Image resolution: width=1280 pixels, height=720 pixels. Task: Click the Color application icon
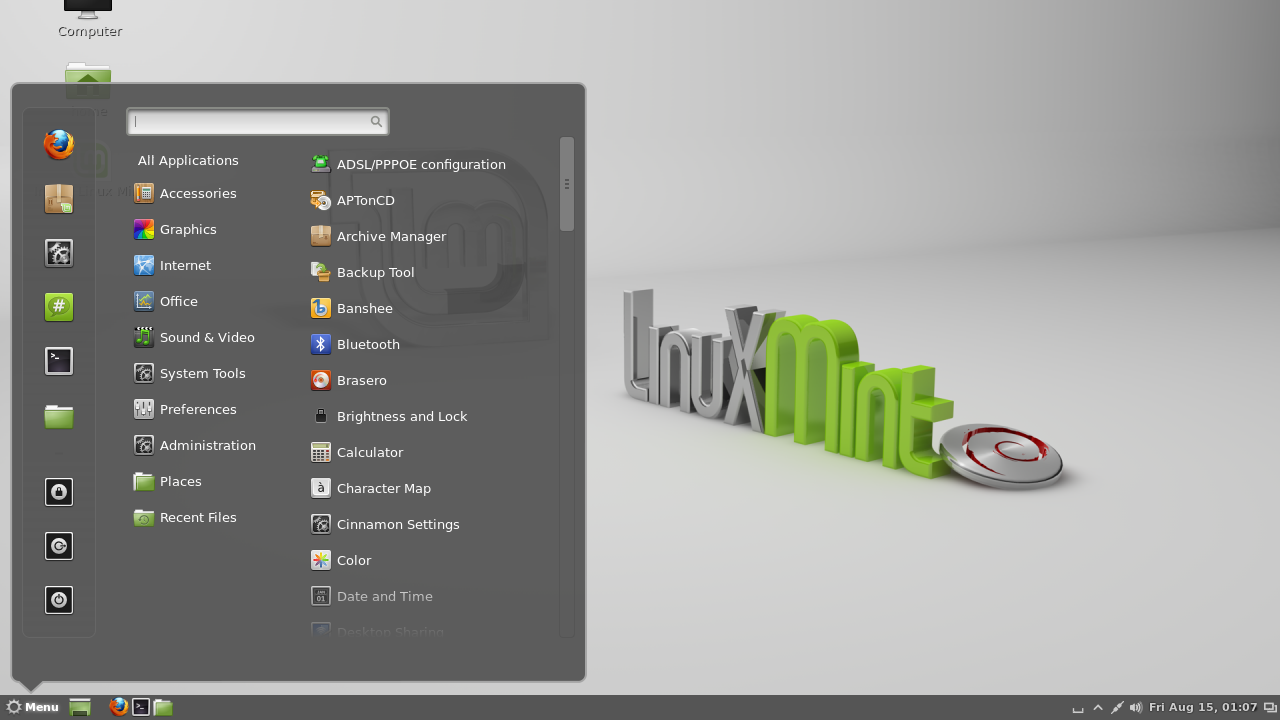tap(321, 560)
